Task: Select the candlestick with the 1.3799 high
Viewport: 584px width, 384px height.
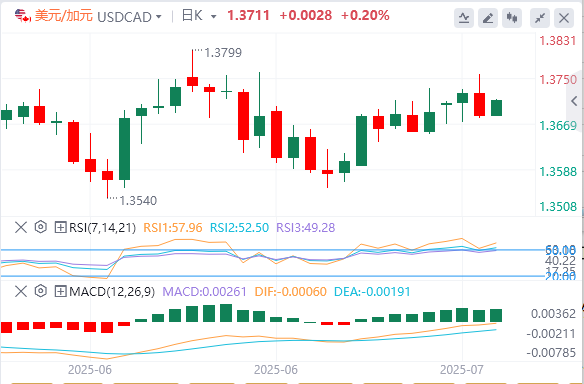Action: [x=193, y=81]
